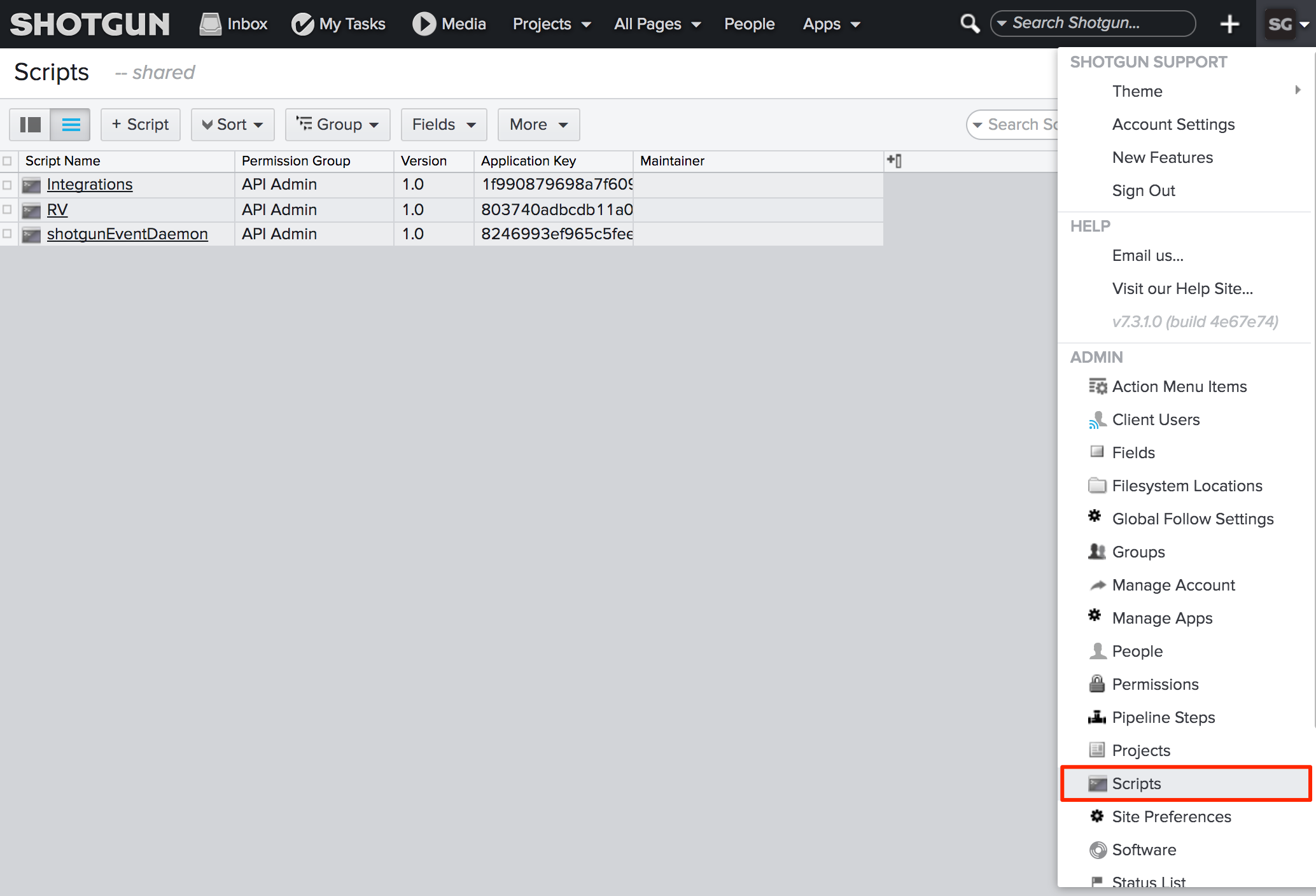1316x896 pixels.
Task: Click the Groups icon in admin panel
Action: click(1097, 551)
